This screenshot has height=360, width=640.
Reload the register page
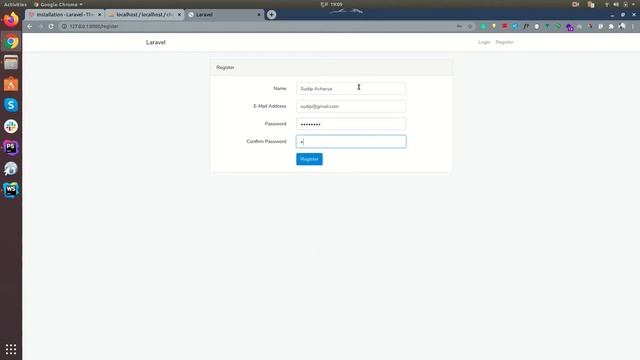click(x=51, y=26)
